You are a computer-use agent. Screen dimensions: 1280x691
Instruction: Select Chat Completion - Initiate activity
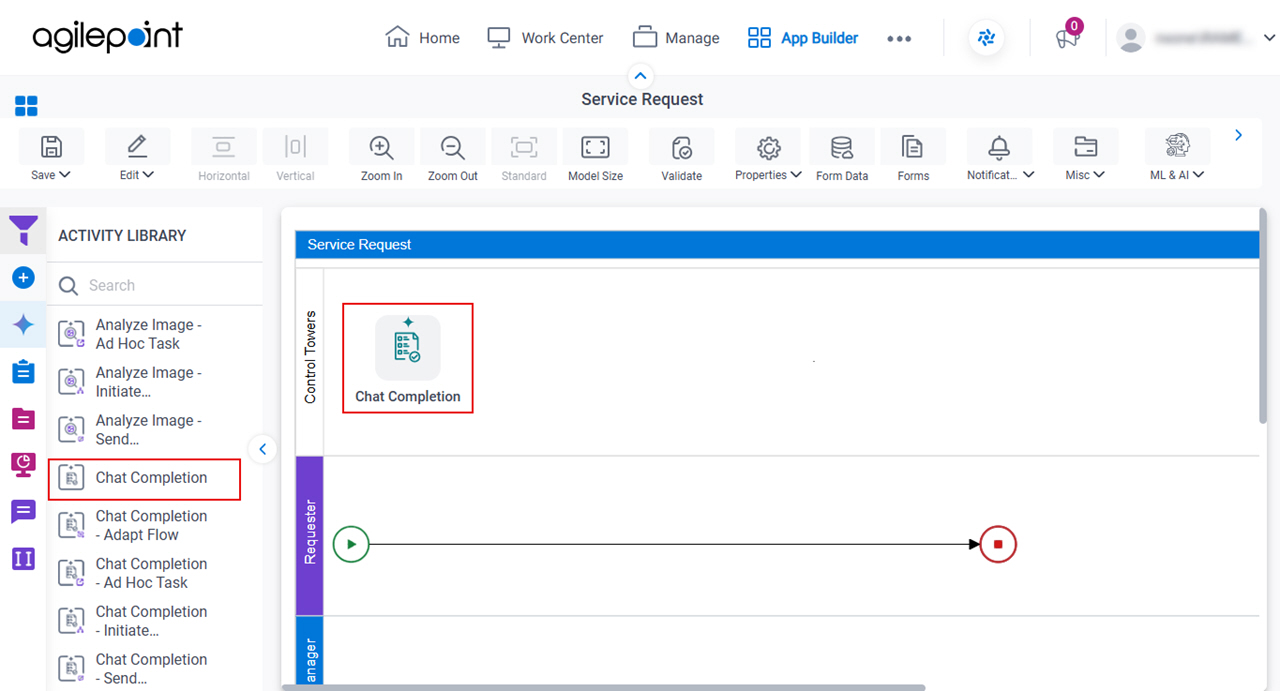pos(145,621)
